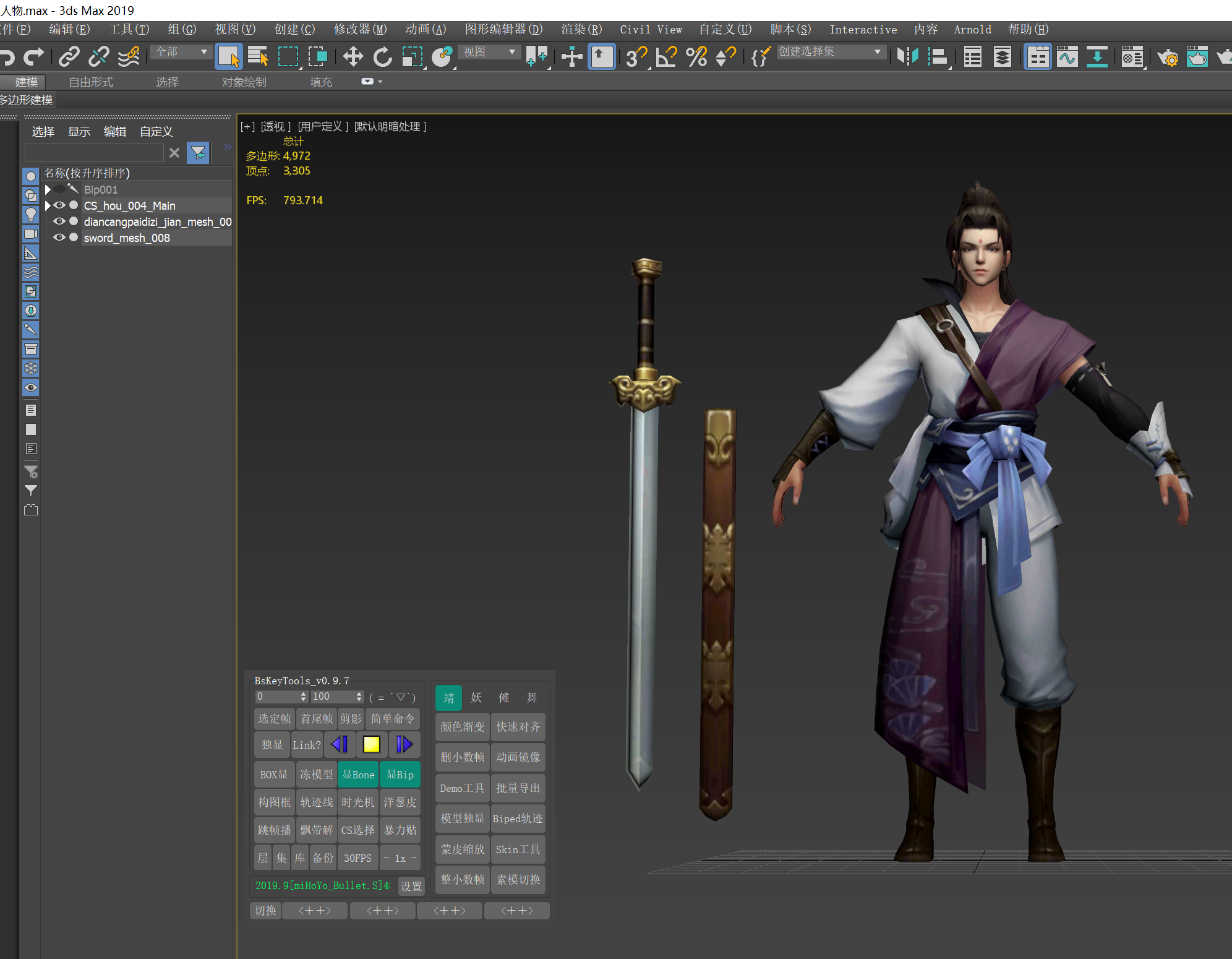Click the Mirror tool icon
The height and width of the screenshot is (959, 1232).
(908, 57)
